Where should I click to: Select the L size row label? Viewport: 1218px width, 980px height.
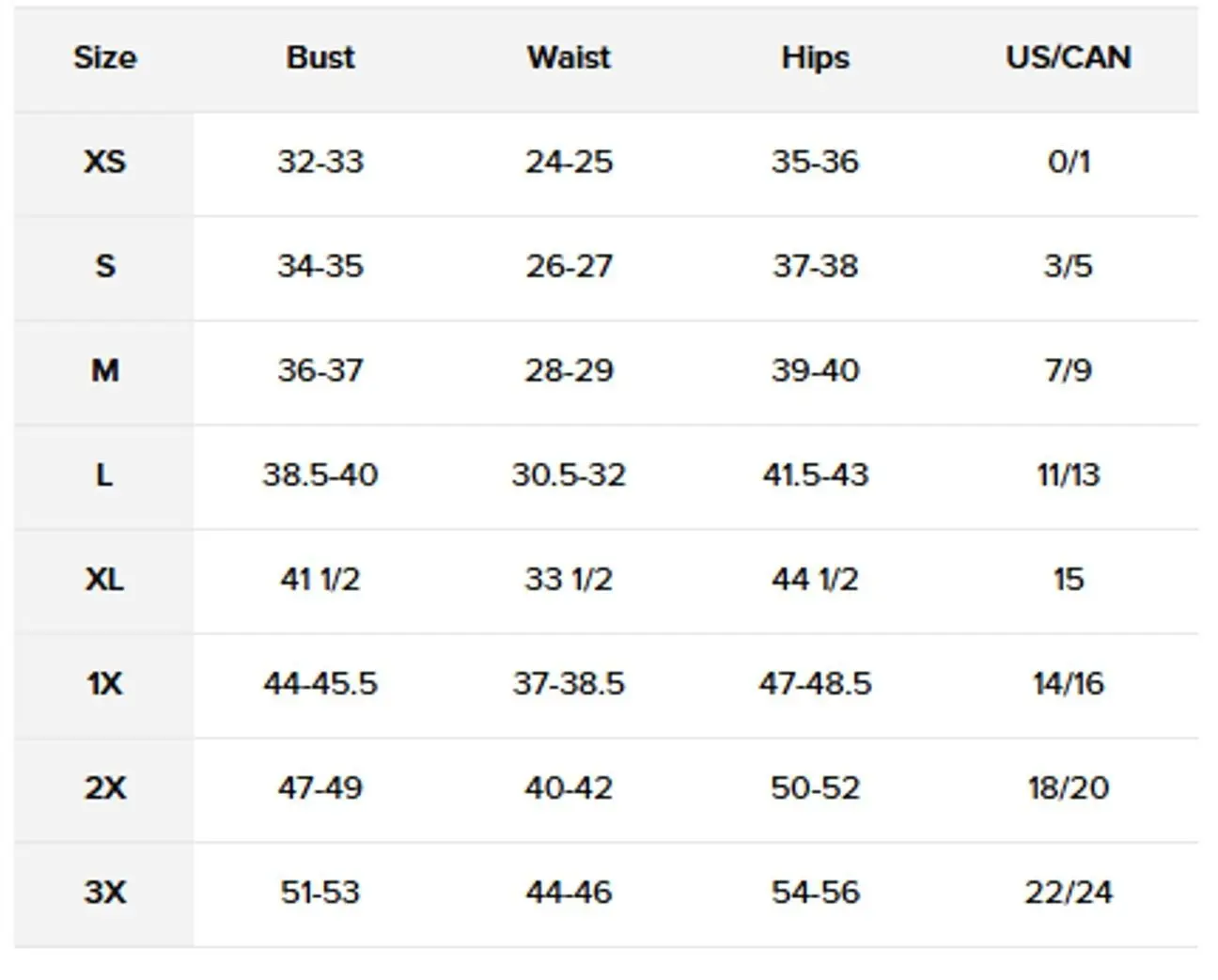[x=104, y=474]
